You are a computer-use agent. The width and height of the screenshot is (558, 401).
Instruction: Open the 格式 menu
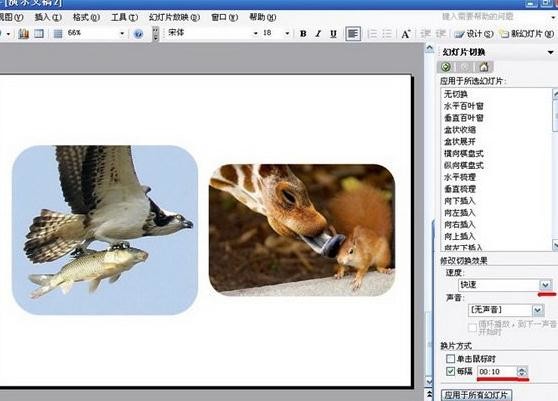click(x=86, y=17)
